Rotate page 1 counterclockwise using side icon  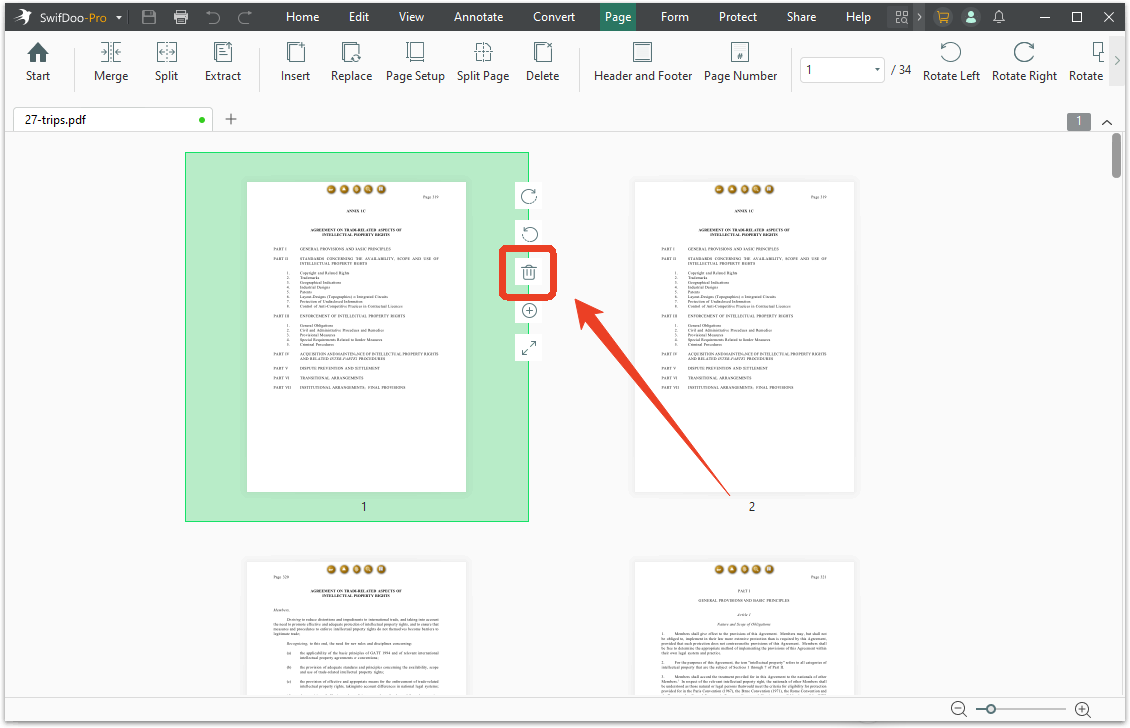(x=529, y=234)
